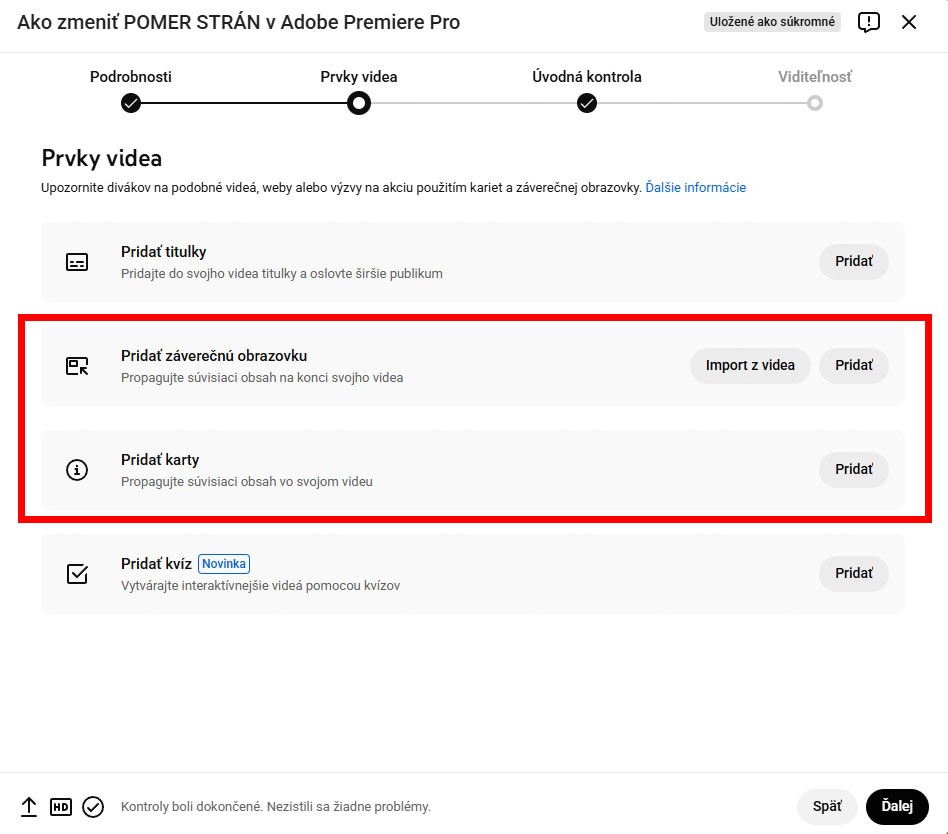
Task: Select the Prvky videa step
Action: 359,102
